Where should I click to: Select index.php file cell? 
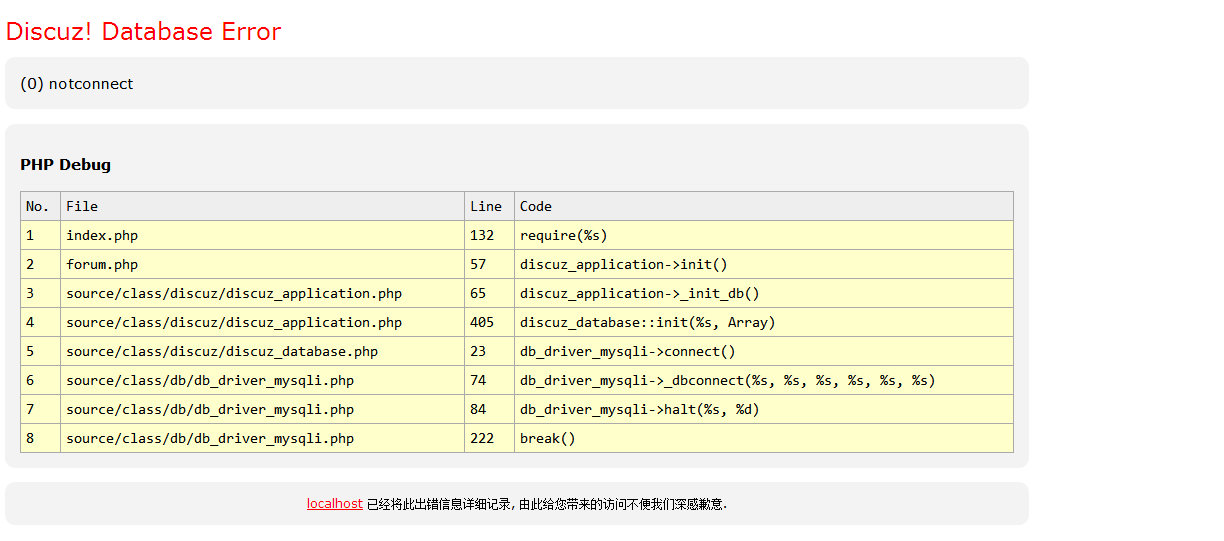point(262,235)
